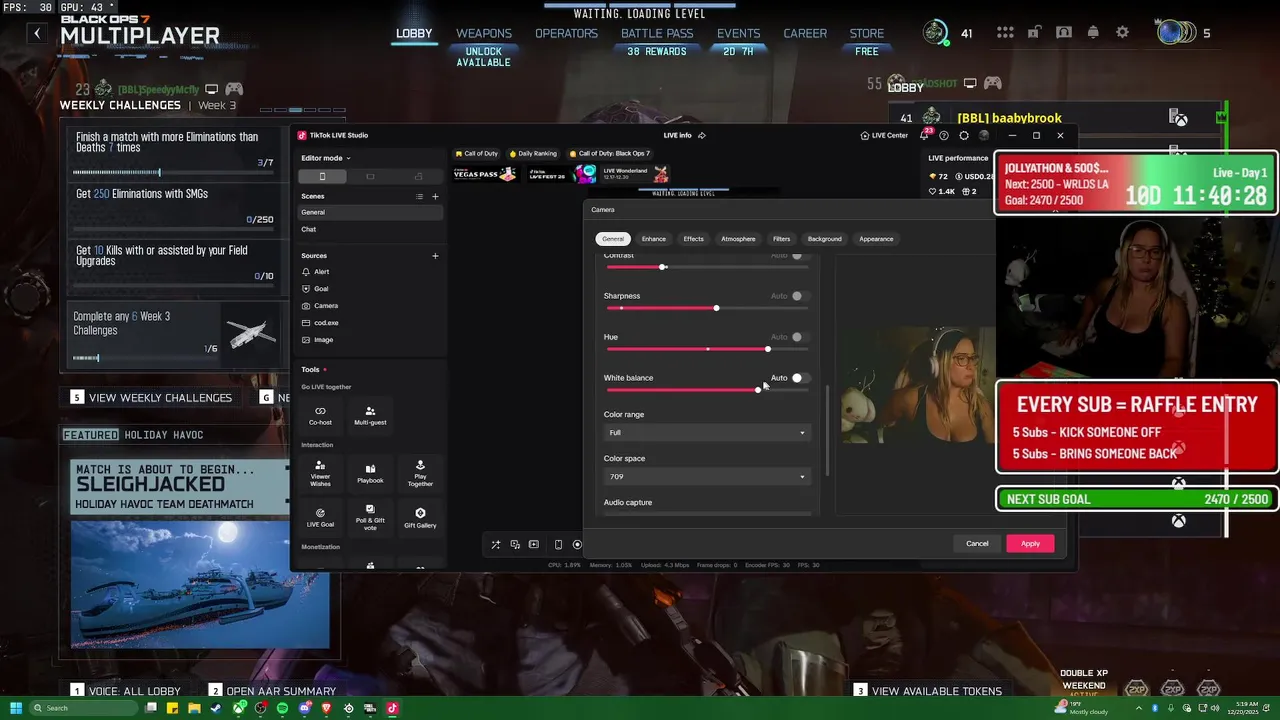Open the Gift Gallery tool
The width and height of the screenshot is (1280, 720).
[x=420, y=518]
